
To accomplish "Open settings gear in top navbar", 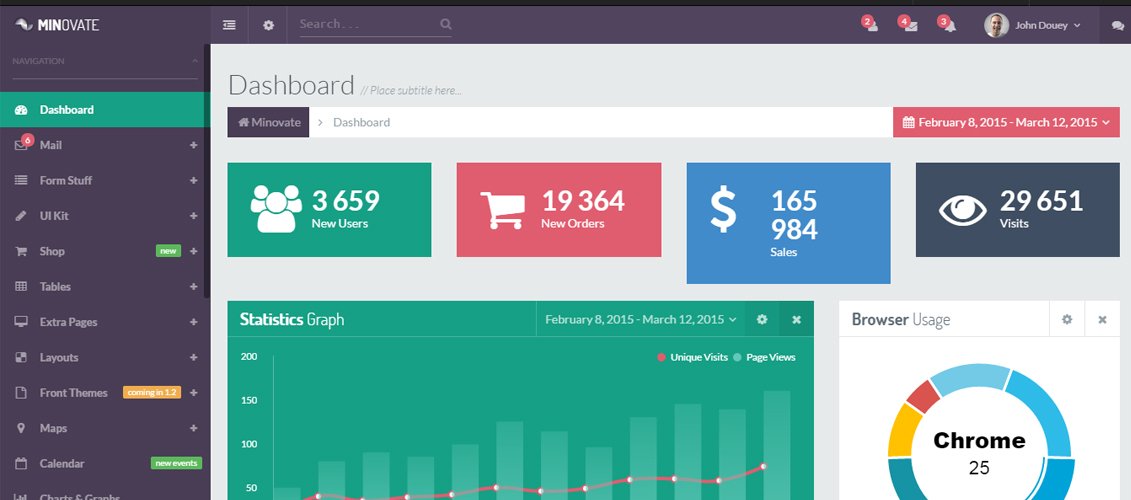I will [268, 25].
